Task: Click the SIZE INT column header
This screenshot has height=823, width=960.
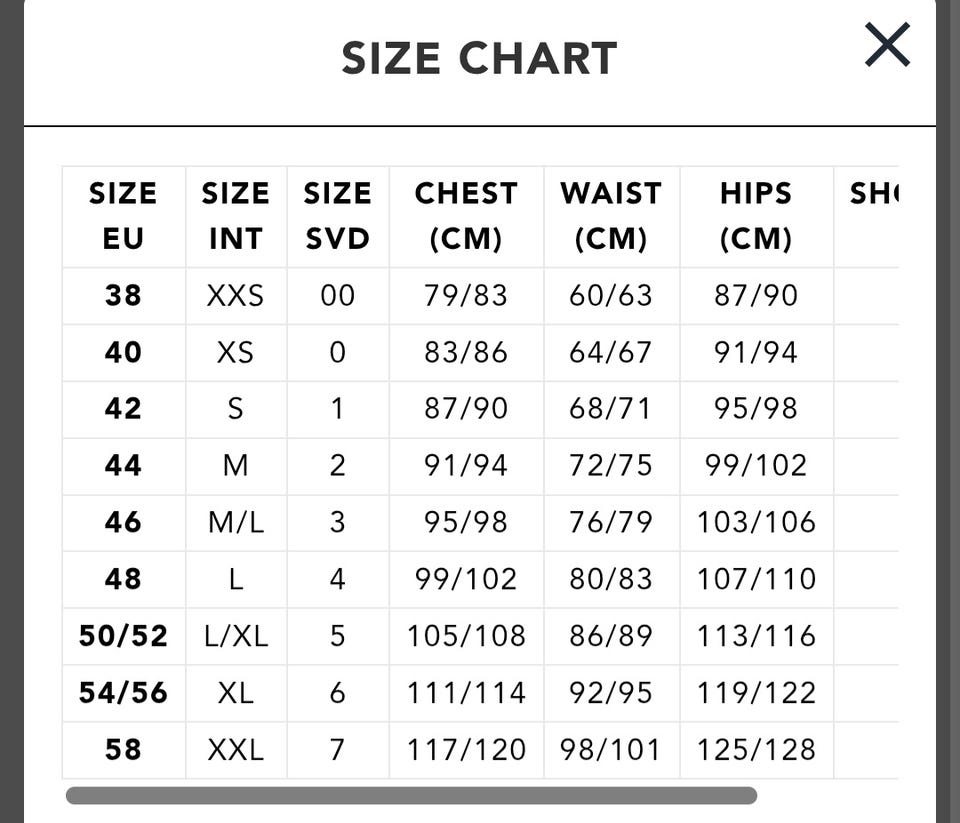Action: point(235,216)
